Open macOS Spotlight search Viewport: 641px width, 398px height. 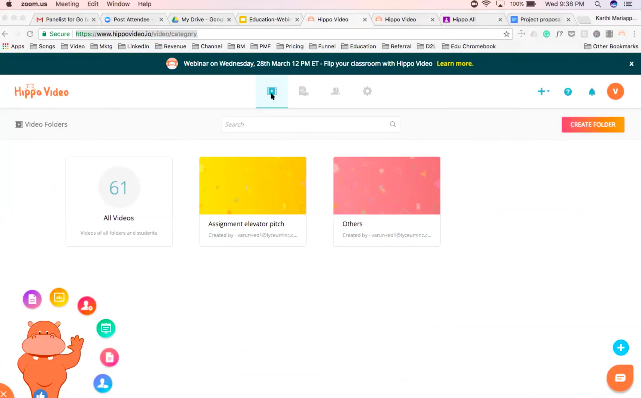coord(598,4)
